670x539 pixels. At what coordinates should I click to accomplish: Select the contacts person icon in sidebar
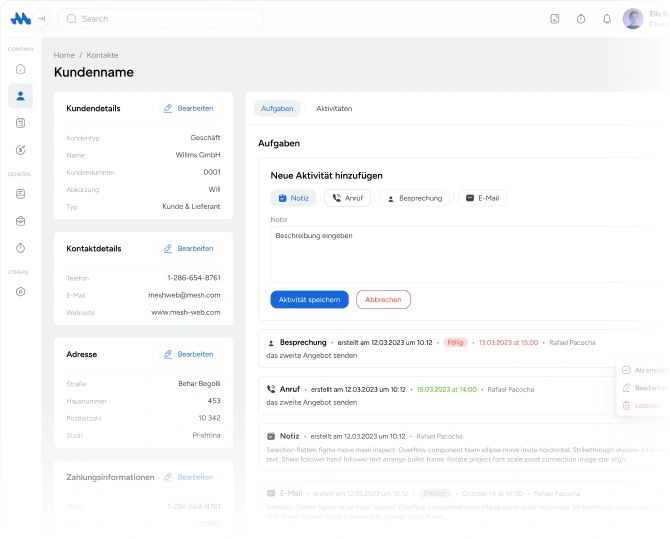point(20,96)
